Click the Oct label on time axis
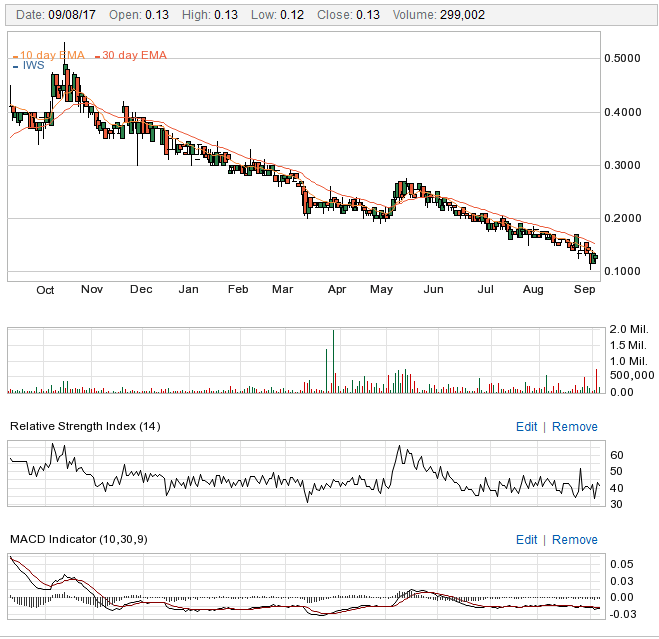 (45, 290)
